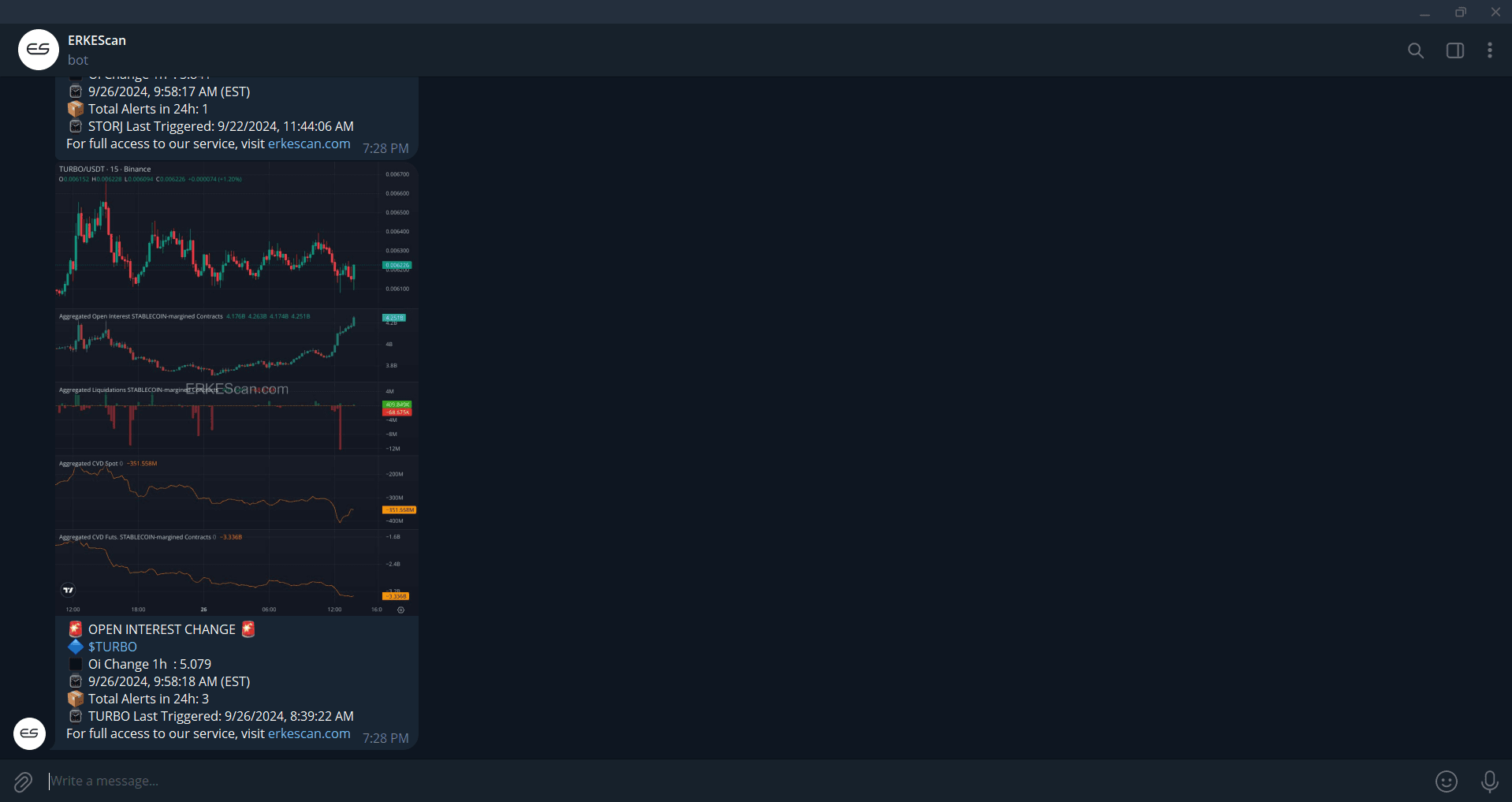The height and width of the screenshot is (802, 1512).
Task: Click 7:28 PM timestamp on STORJ message
Action: [385, 148]
